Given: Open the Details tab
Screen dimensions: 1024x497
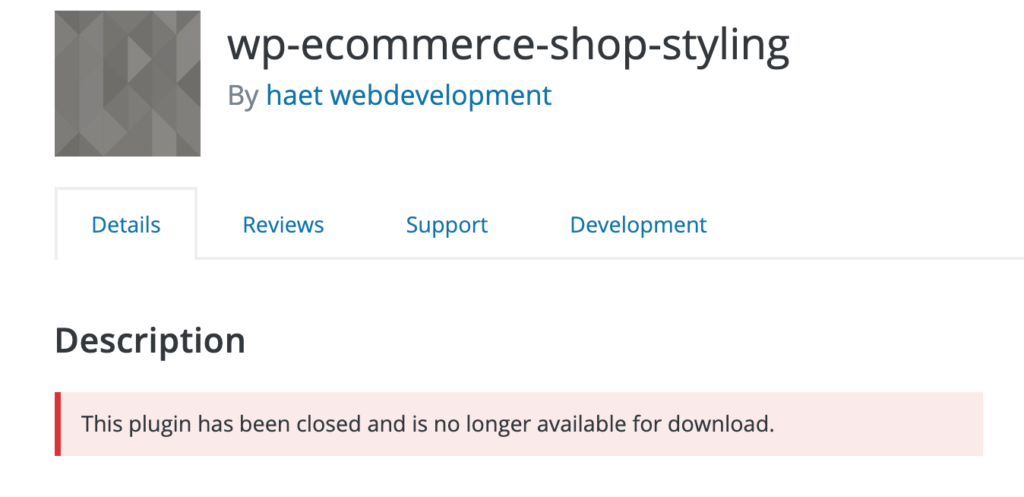Looking at the screenshot, I should (126, 225).
